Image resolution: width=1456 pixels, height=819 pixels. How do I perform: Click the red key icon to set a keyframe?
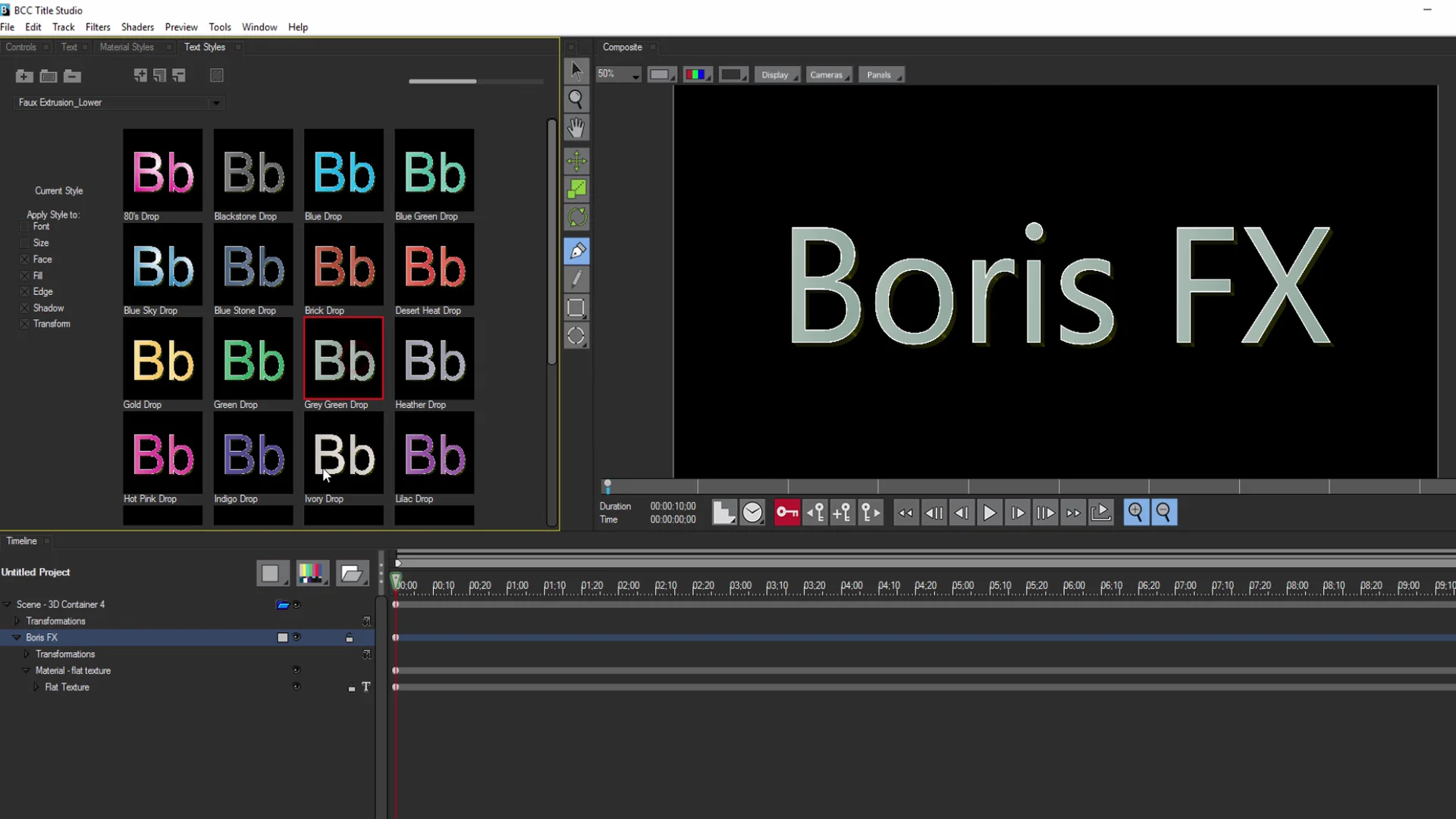[x=787, y=513]
